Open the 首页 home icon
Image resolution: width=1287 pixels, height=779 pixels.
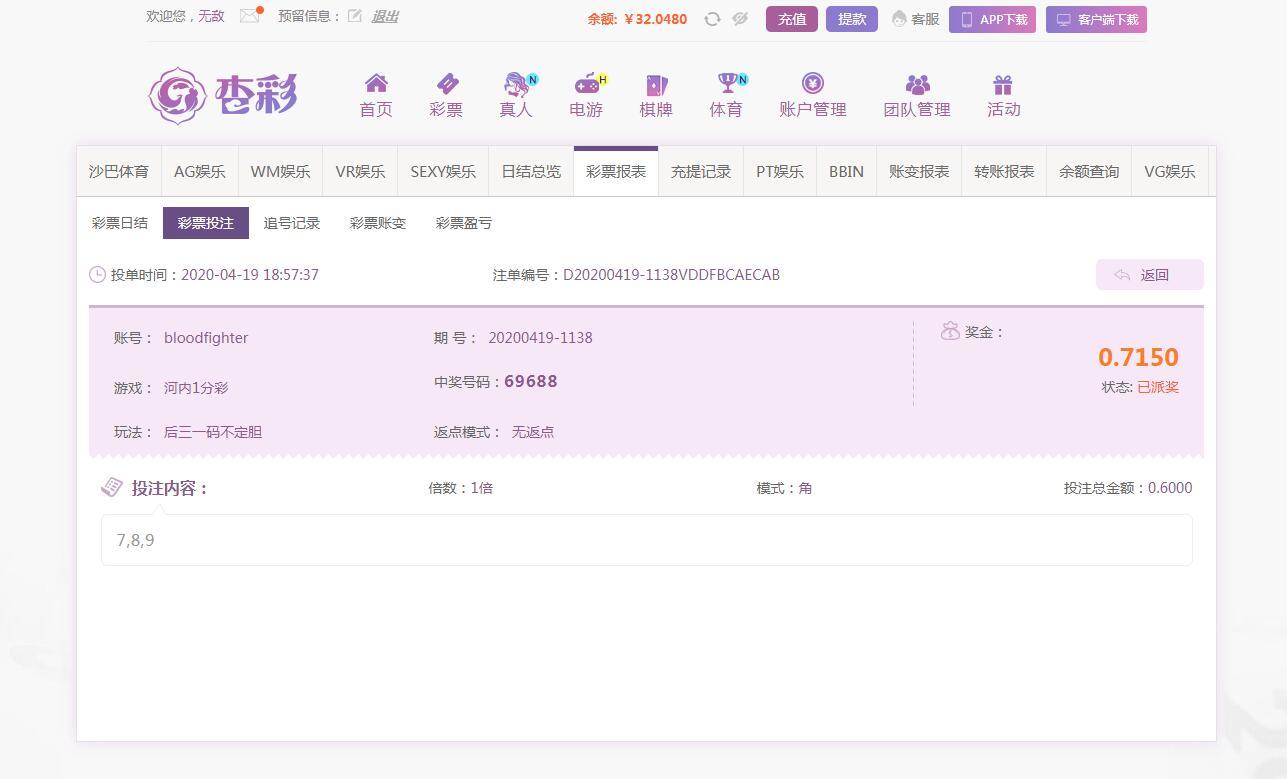tap(376, 85)
